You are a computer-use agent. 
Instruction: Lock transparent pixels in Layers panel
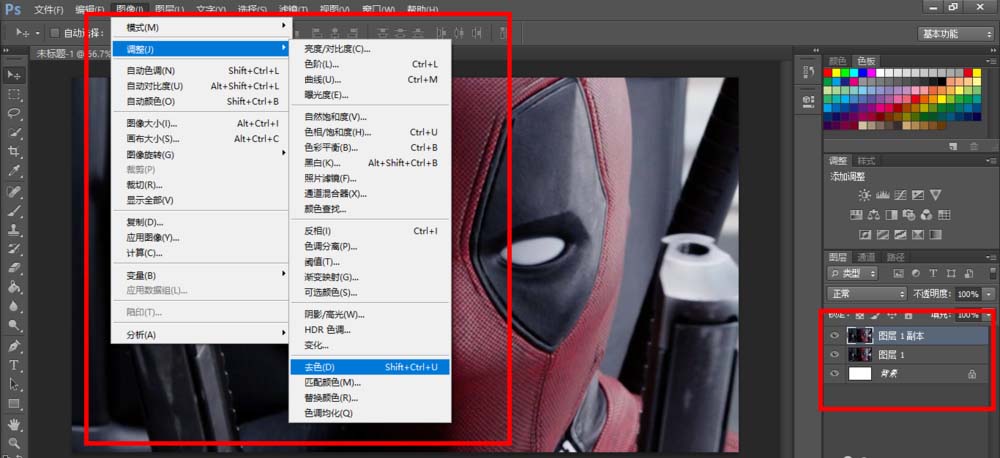click(x=859, y=315)
